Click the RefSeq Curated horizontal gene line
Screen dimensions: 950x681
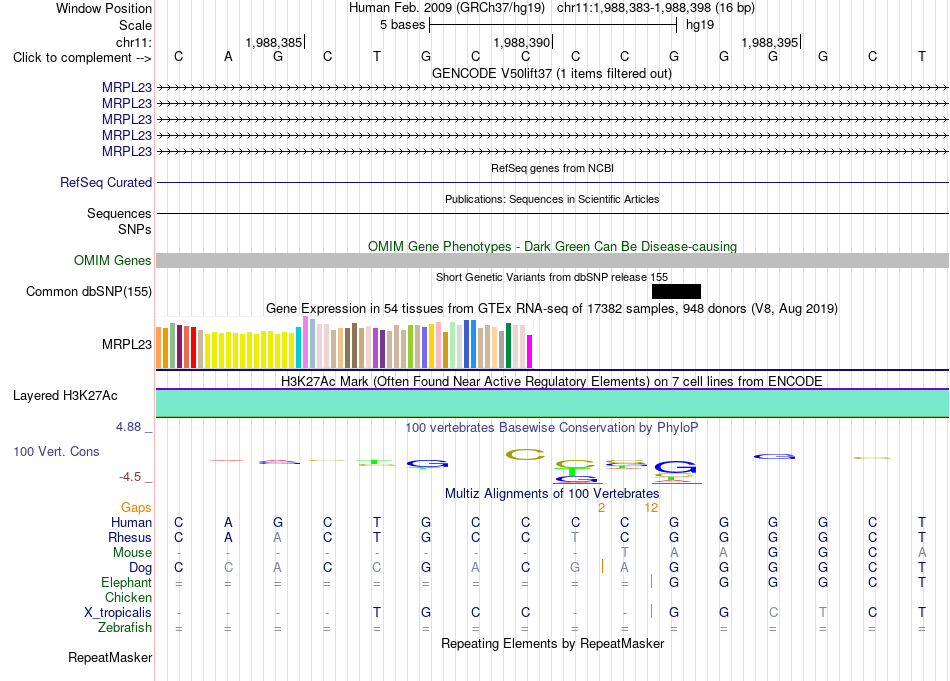[x=552, y=182]
